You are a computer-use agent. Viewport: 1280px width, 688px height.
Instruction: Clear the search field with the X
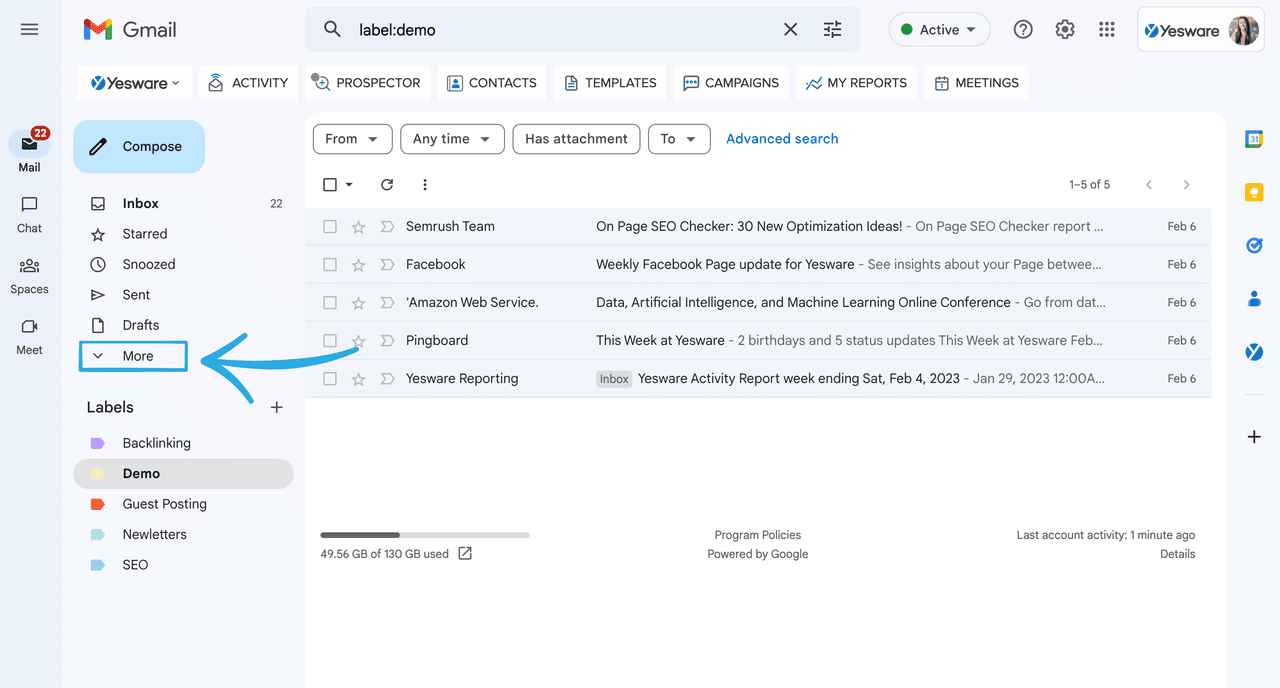[x=790, y=29]
